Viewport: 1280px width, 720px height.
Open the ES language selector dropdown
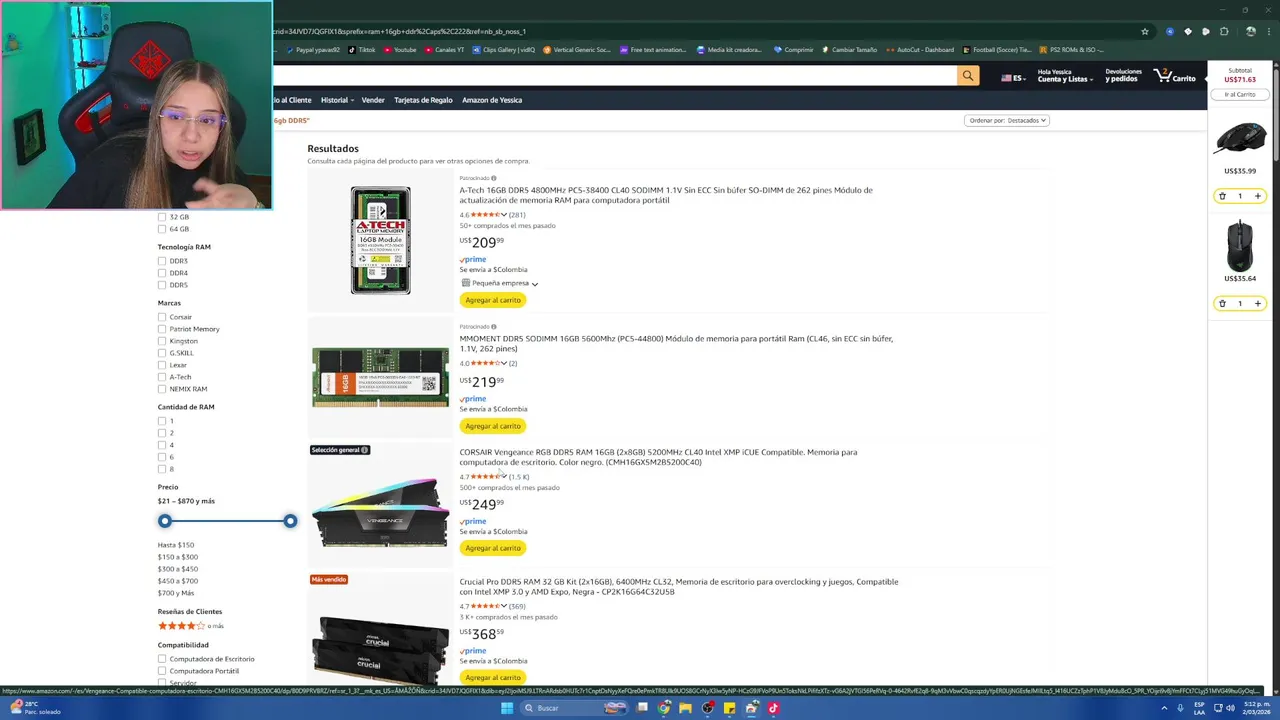click(1013, 78)
